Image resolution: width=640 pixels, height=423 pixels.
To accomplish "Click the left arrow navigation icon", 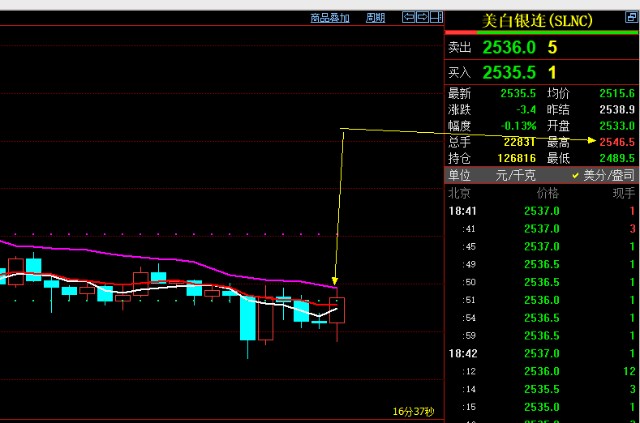I will tap(408, 17).
